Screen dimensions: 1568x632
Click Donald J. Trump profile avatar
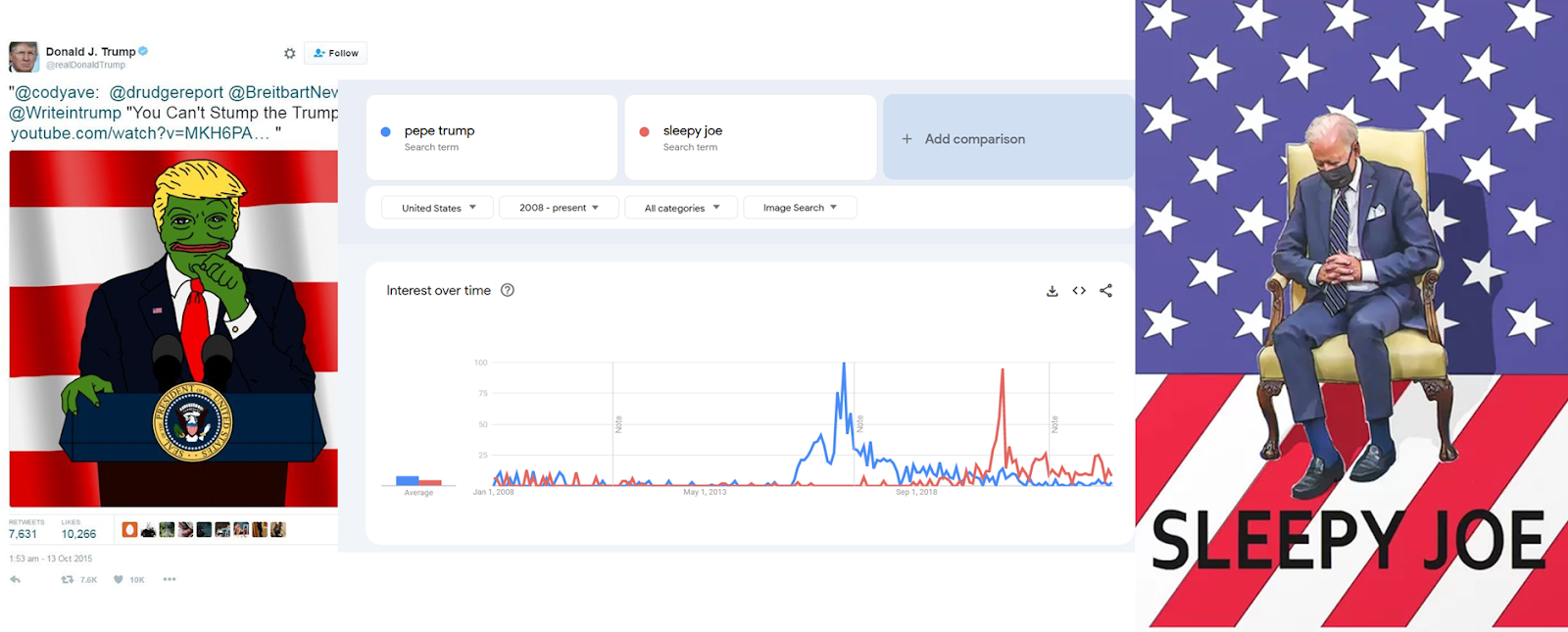(x=24, y=57)
